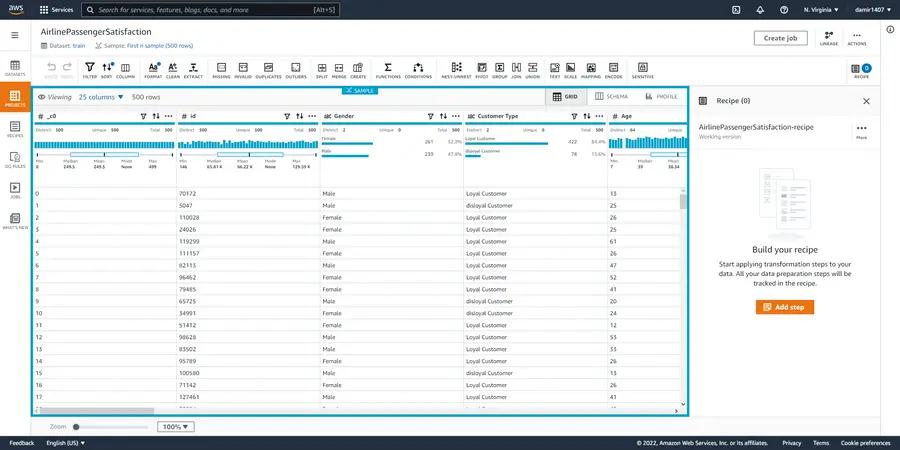The width and height of the screenshot is (900, 450).
Task: Open the Column tool in toolbar
Action: point(125,70)
